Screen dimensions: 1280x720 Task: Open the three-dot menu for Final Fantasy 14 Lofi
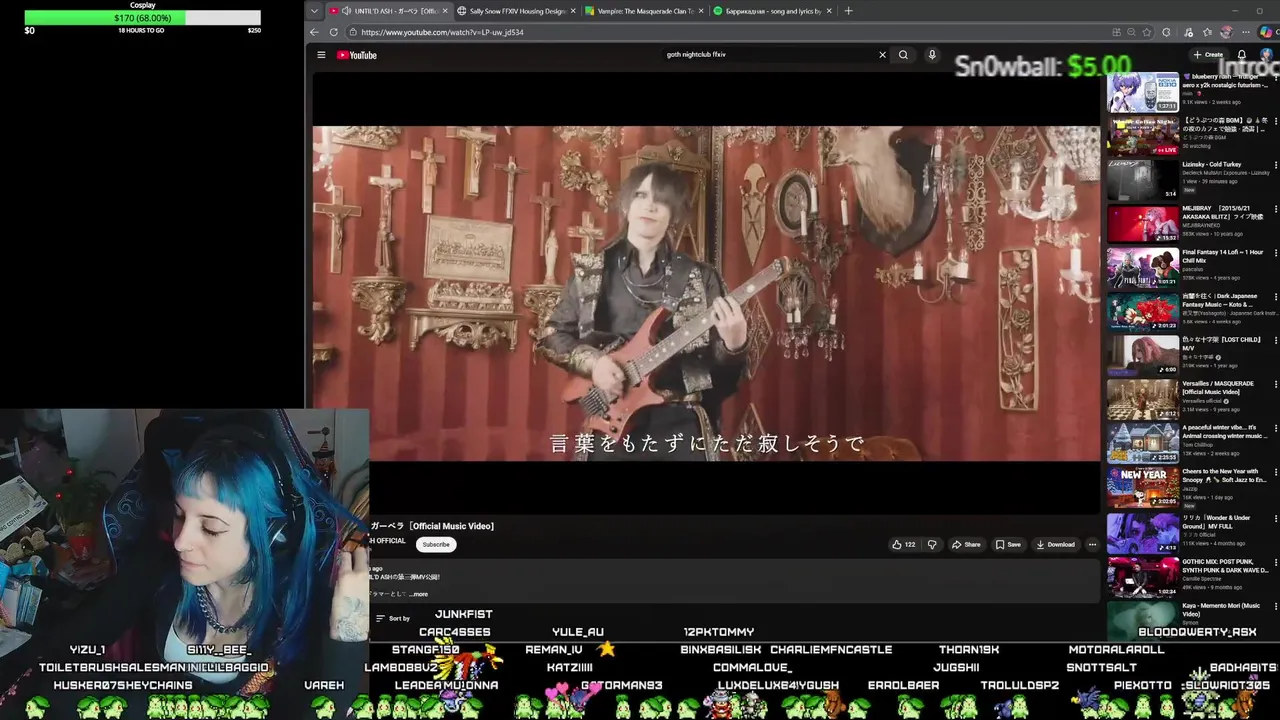(1275, 254)
